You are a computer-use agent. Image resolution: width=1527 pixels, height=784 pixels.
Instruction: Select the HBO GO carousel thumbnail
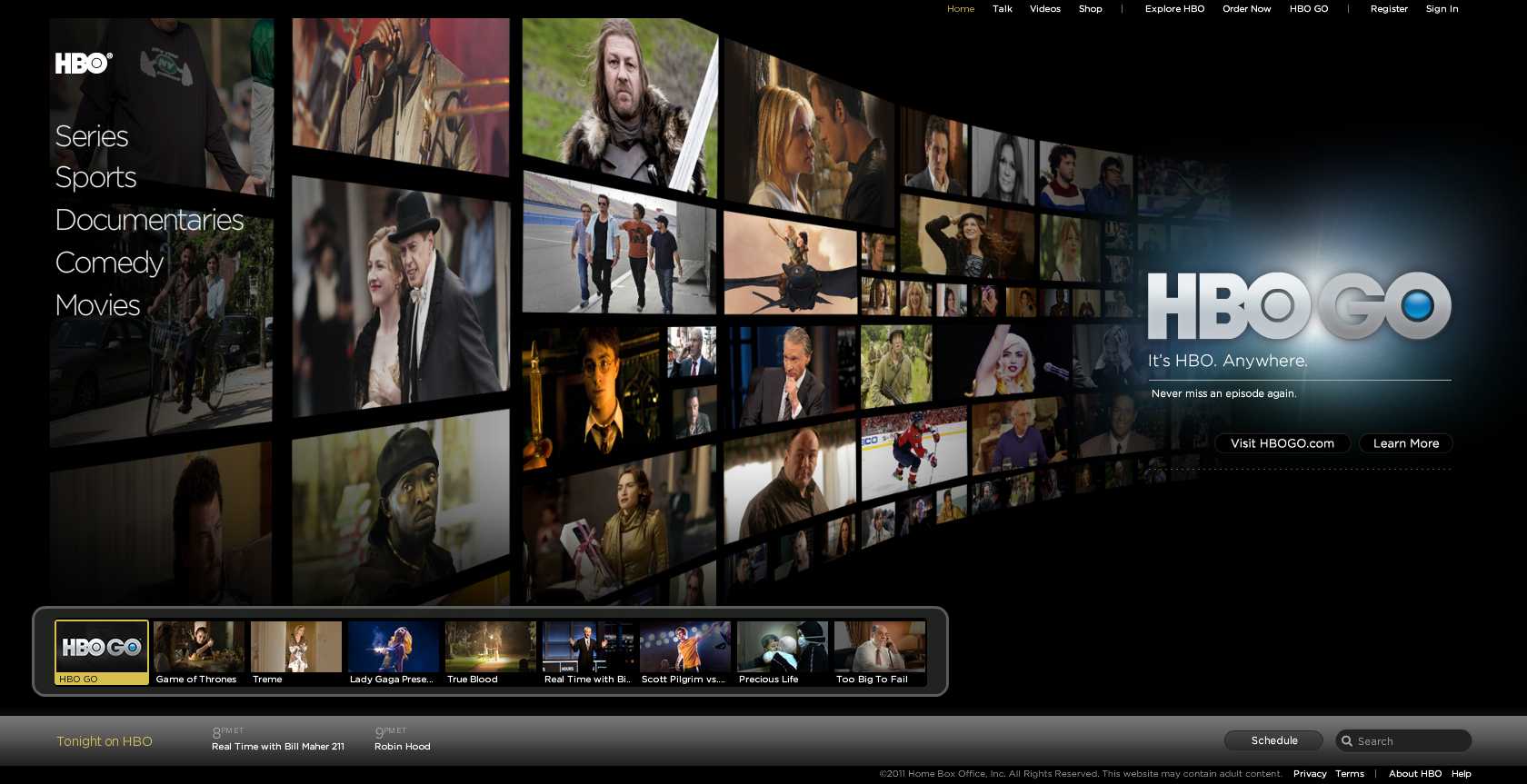pos(102,651)
